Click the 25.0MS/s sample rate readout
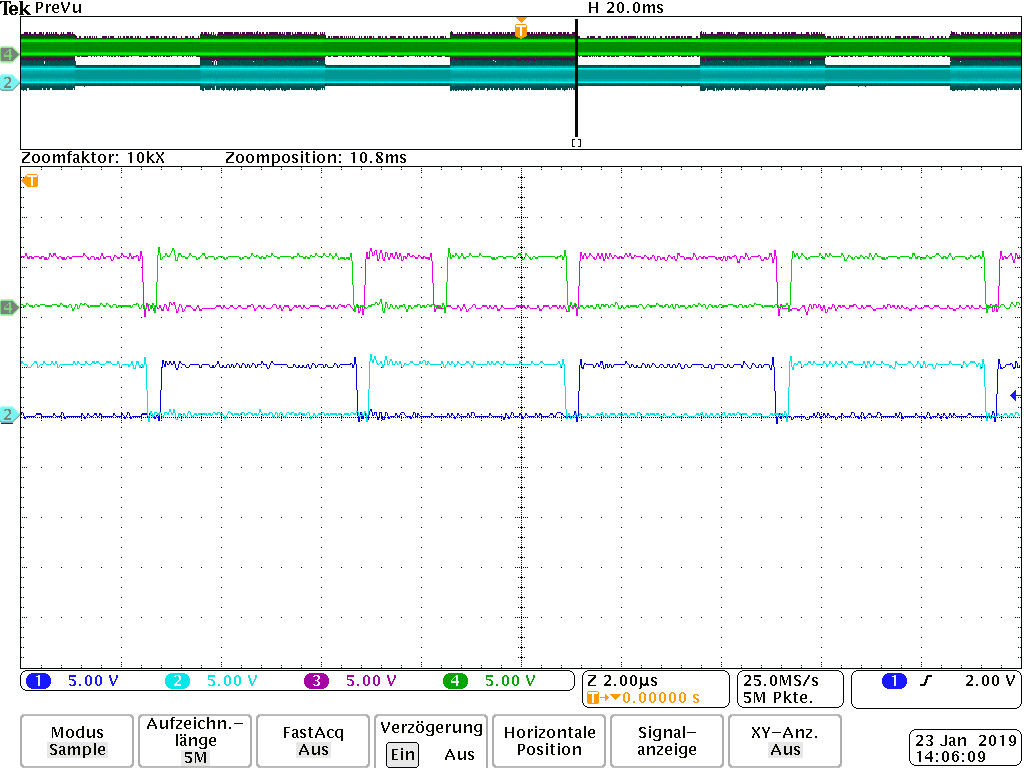This screenshot has width=1024, height=768. click(781, 680)
